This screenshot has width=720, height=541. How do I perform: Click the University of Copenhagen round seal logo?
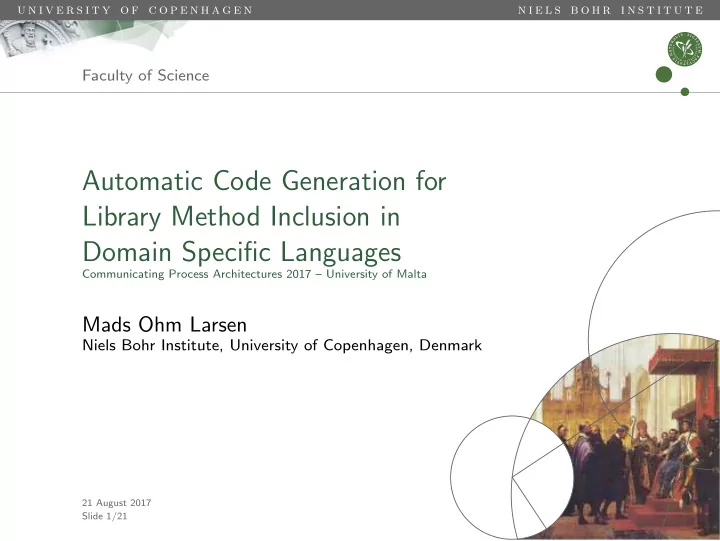coord(685,49)
